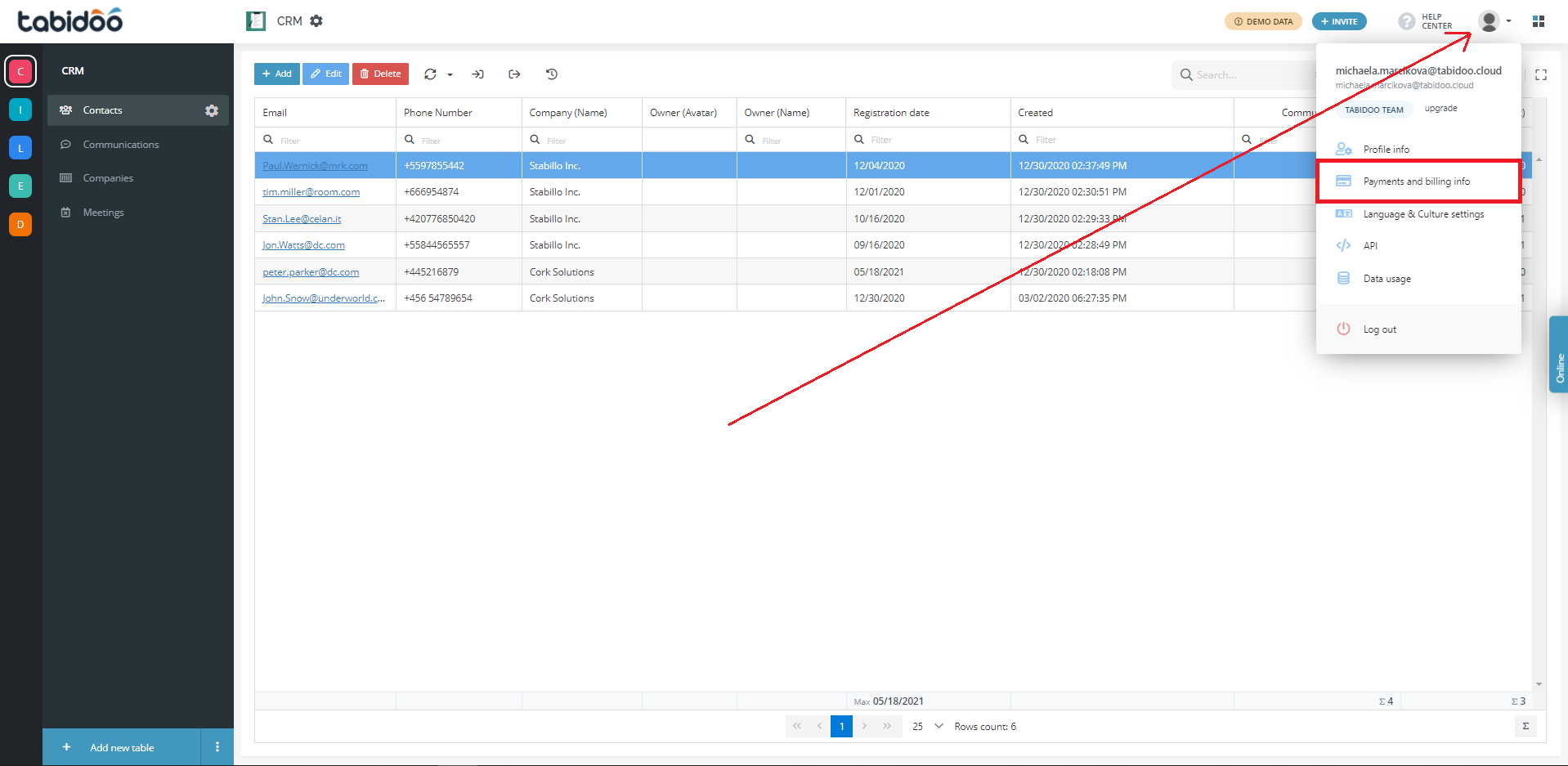The width and height of the screenshot is (1568, 766).
Task: Go to previous page arrow
Action: (819, 726)
